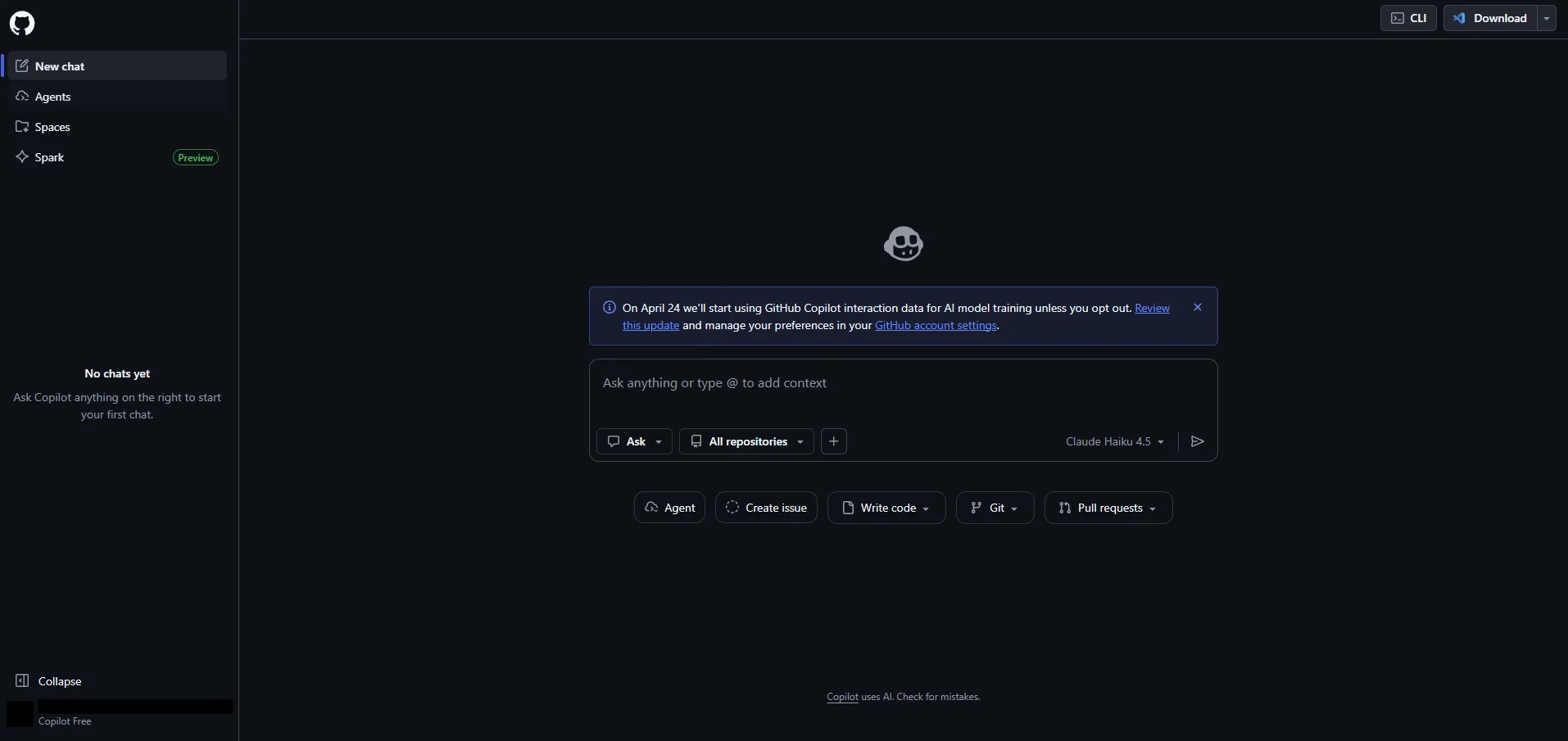Expand the Git dropdown

coord(995,508)
